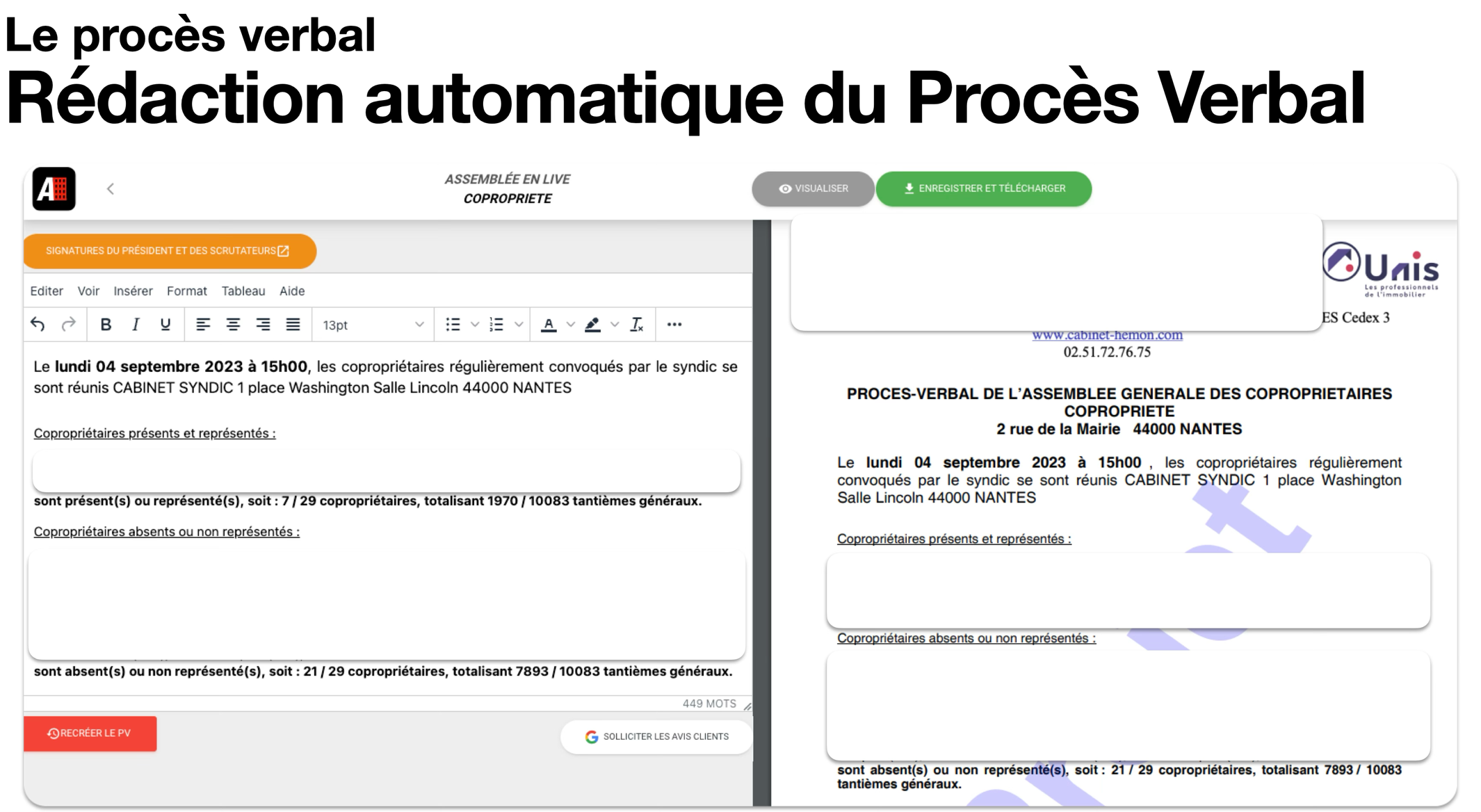Click the undo arrow icon

click(38, 325)
